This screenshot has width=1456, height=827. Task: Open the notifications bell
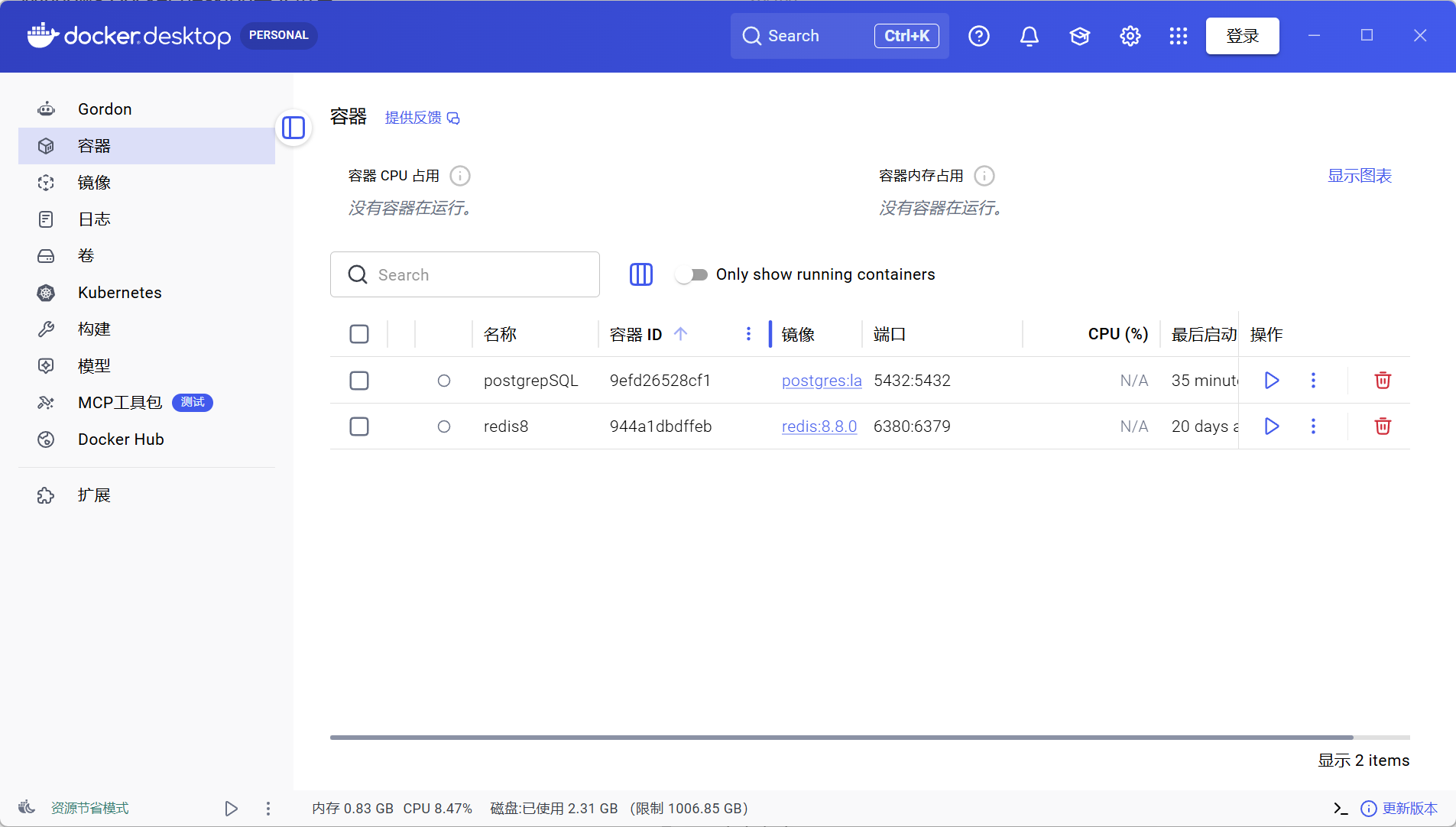point(1030,36)
